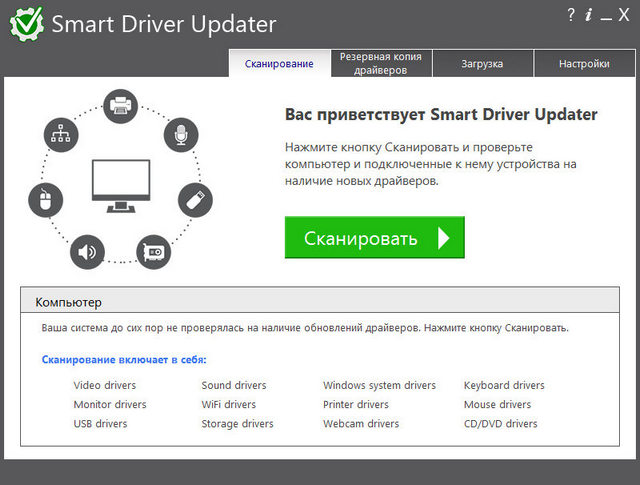This screenshot has width=640, height=485.
Task: Go to the Загрузка tab
Action: 482,64
